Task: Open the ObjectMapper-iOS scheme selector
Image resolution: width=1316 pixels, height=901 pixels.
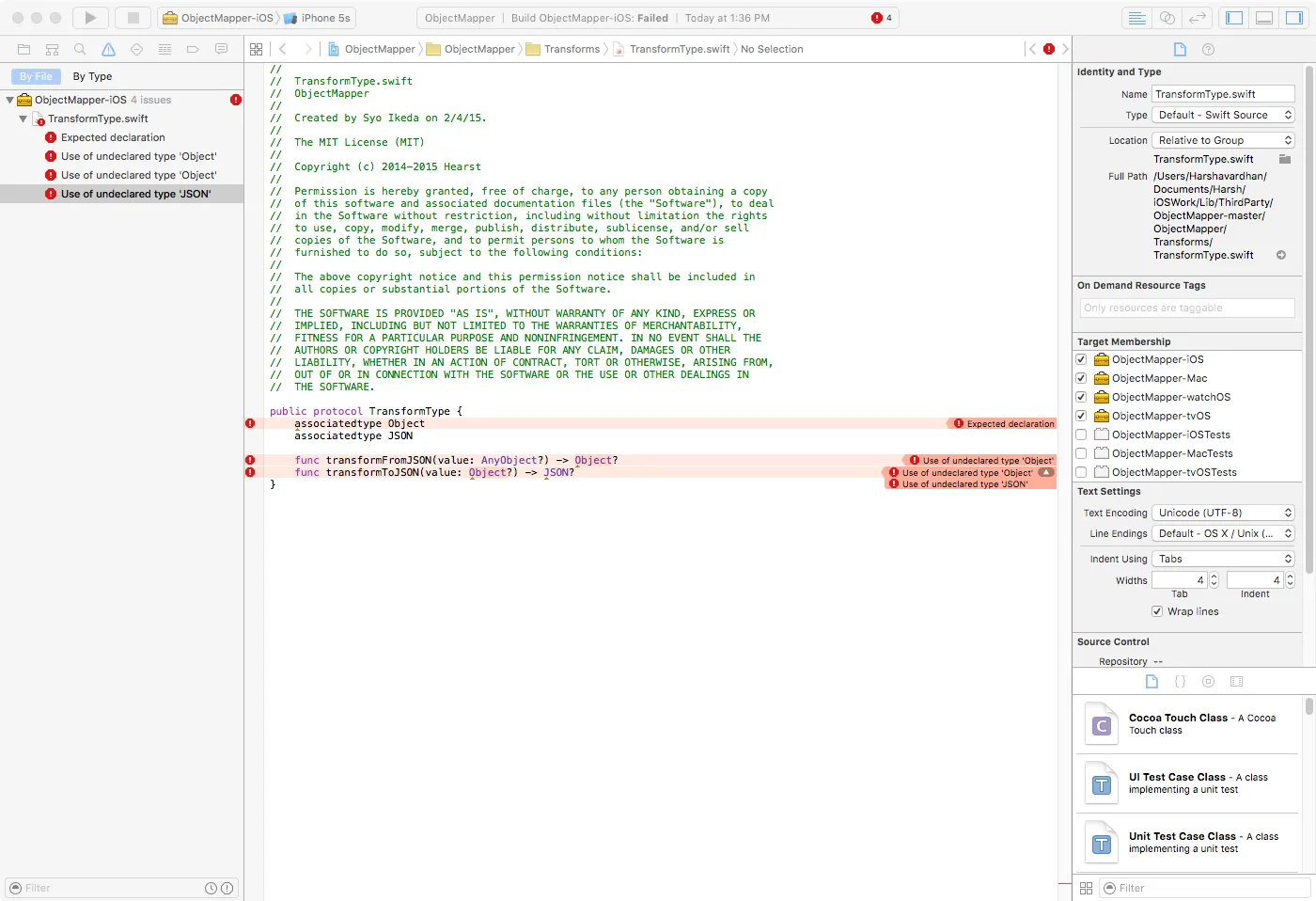Action: pyautogui.click(x=218, y=18)
